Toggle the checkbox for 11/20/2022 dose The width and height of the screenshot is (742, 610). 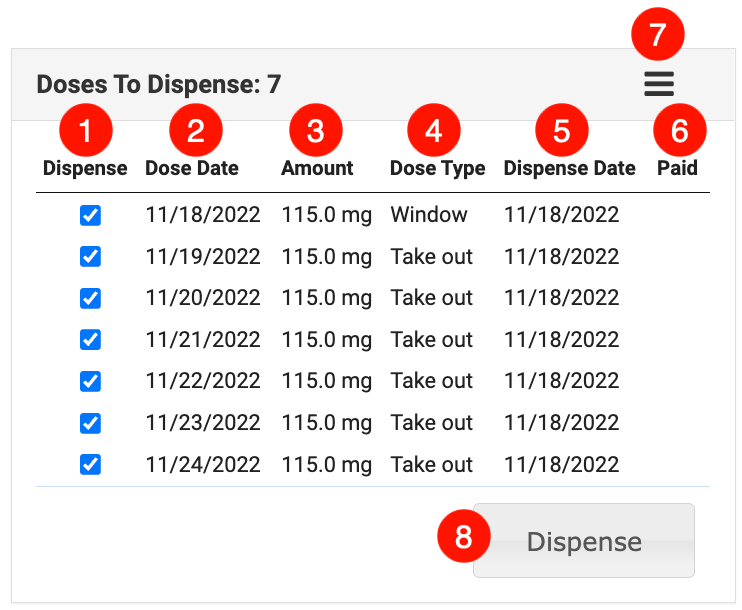coord(90,298)
